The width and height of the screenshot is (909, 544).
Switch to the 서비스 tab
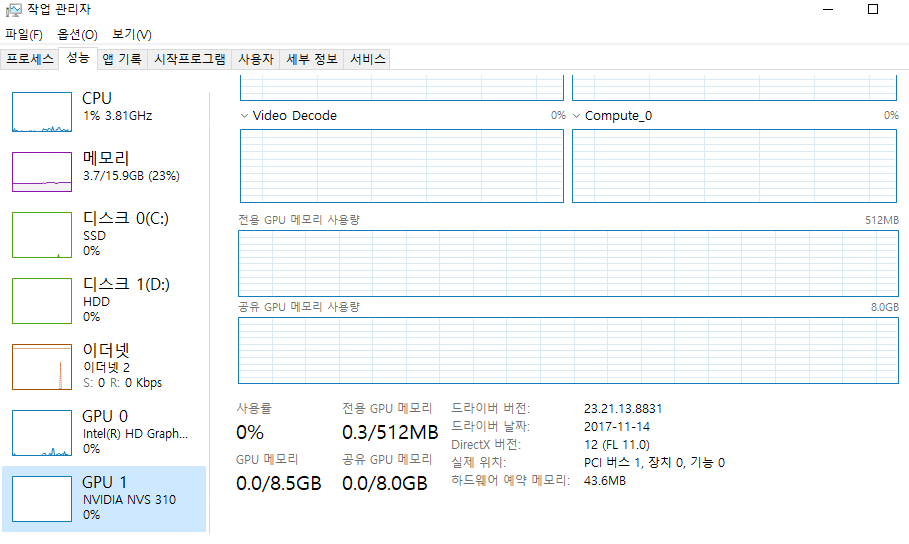tap(367, 59)
